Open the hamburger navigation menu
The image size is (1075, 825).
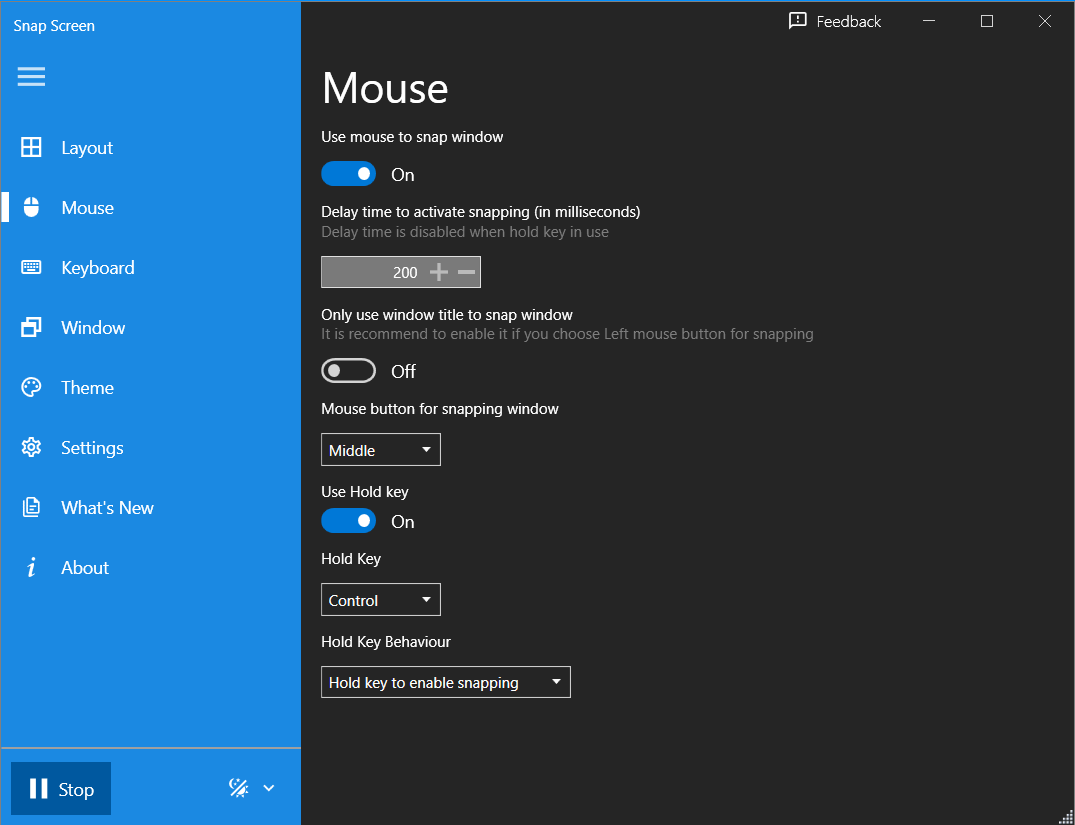[x=32, y=76]
